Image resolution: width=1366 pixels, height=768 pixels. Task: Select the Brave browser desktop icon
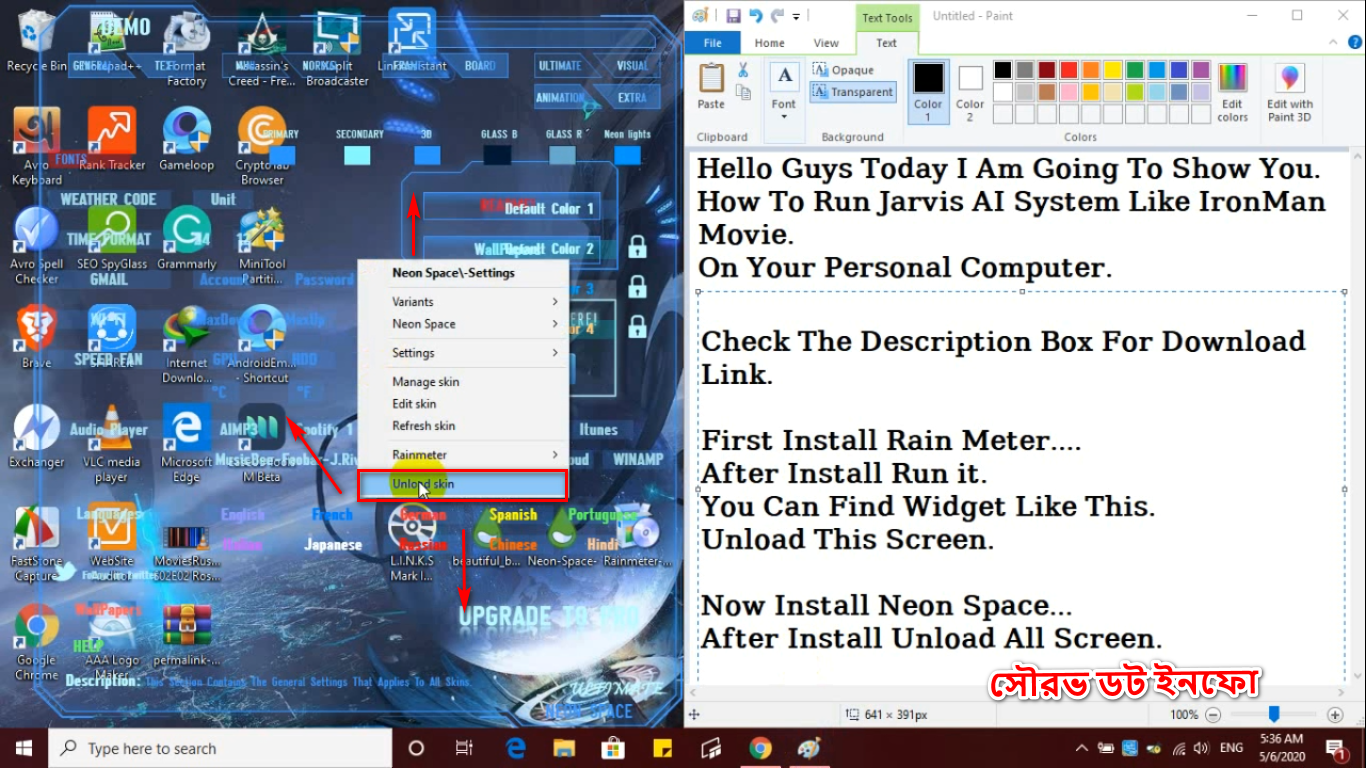[x=37, y=336]
